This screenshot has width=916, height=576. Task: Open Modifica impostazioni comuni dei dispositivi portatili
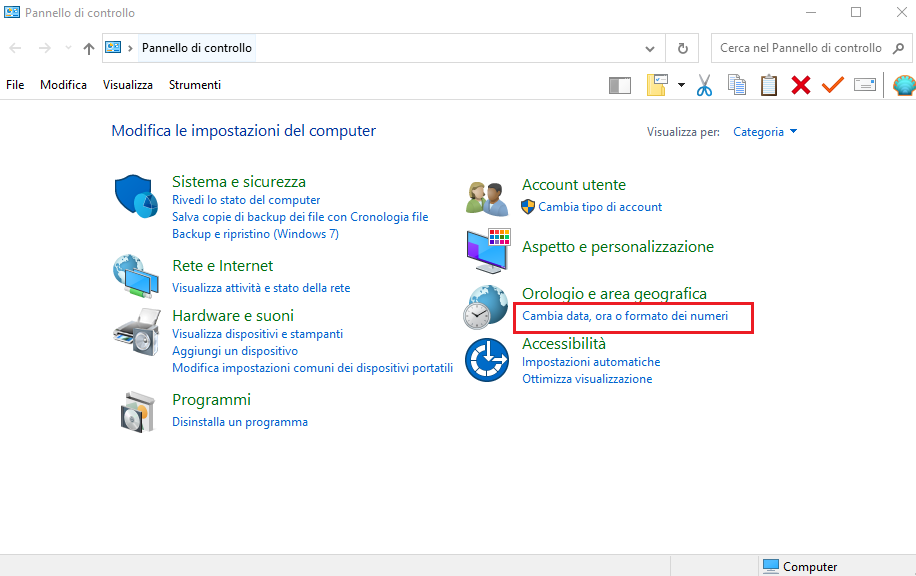tap(313, 368)
